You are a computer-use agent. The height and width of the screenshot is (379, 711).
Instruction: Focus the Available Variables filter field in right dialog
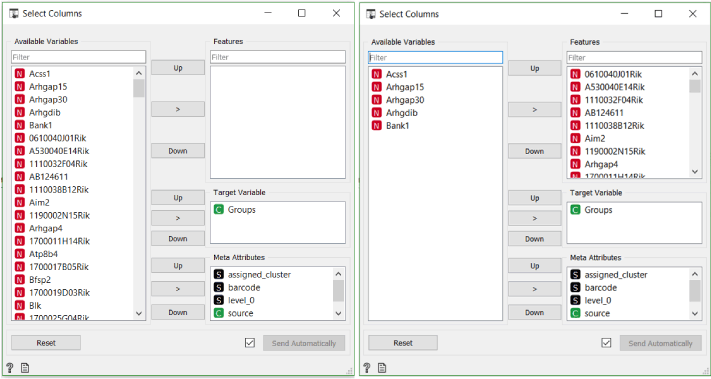(435, 58)
